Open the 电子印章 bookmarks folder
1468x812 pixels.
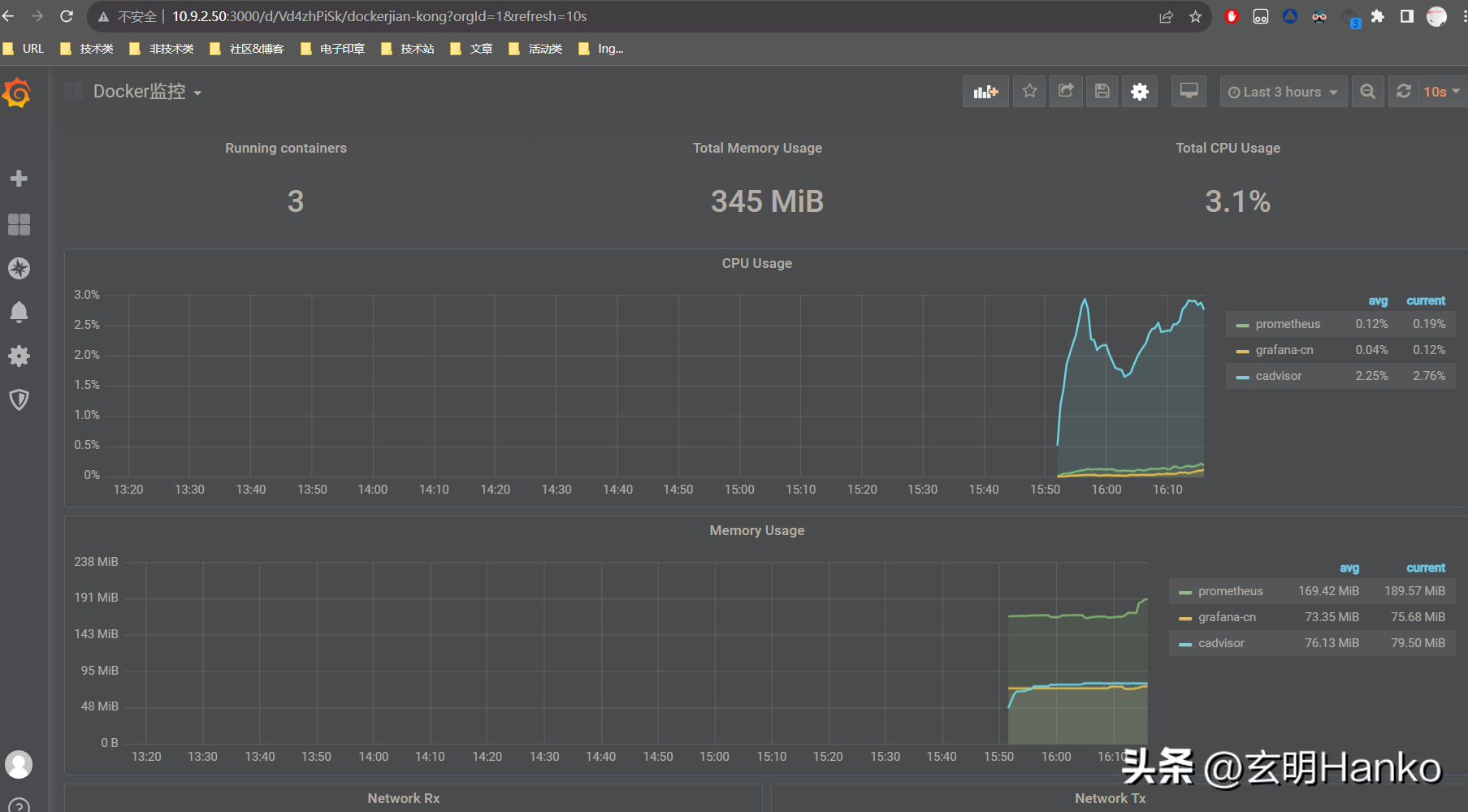click(x=333, y=49)
